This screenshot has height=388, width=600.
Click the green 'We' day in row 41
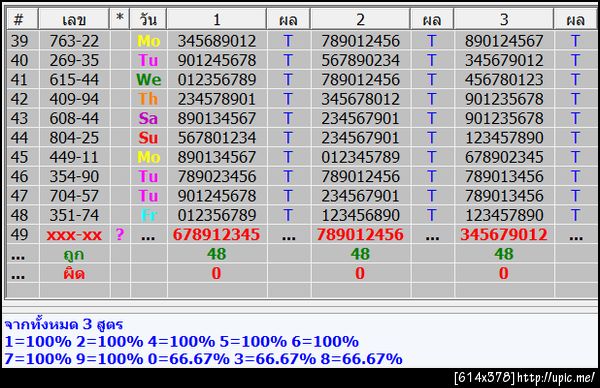coord(148,80)
